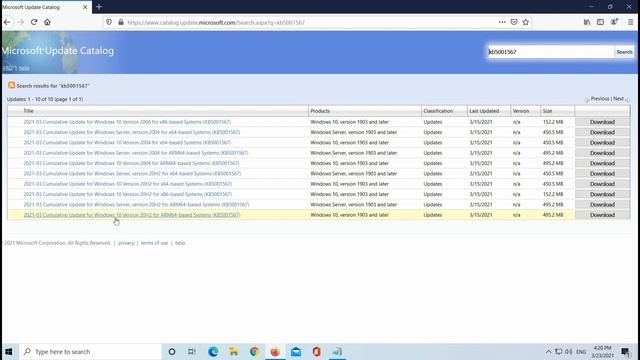Show site security padlock information
The width and height of the screenshot is (640, 360).
(121, 22)
